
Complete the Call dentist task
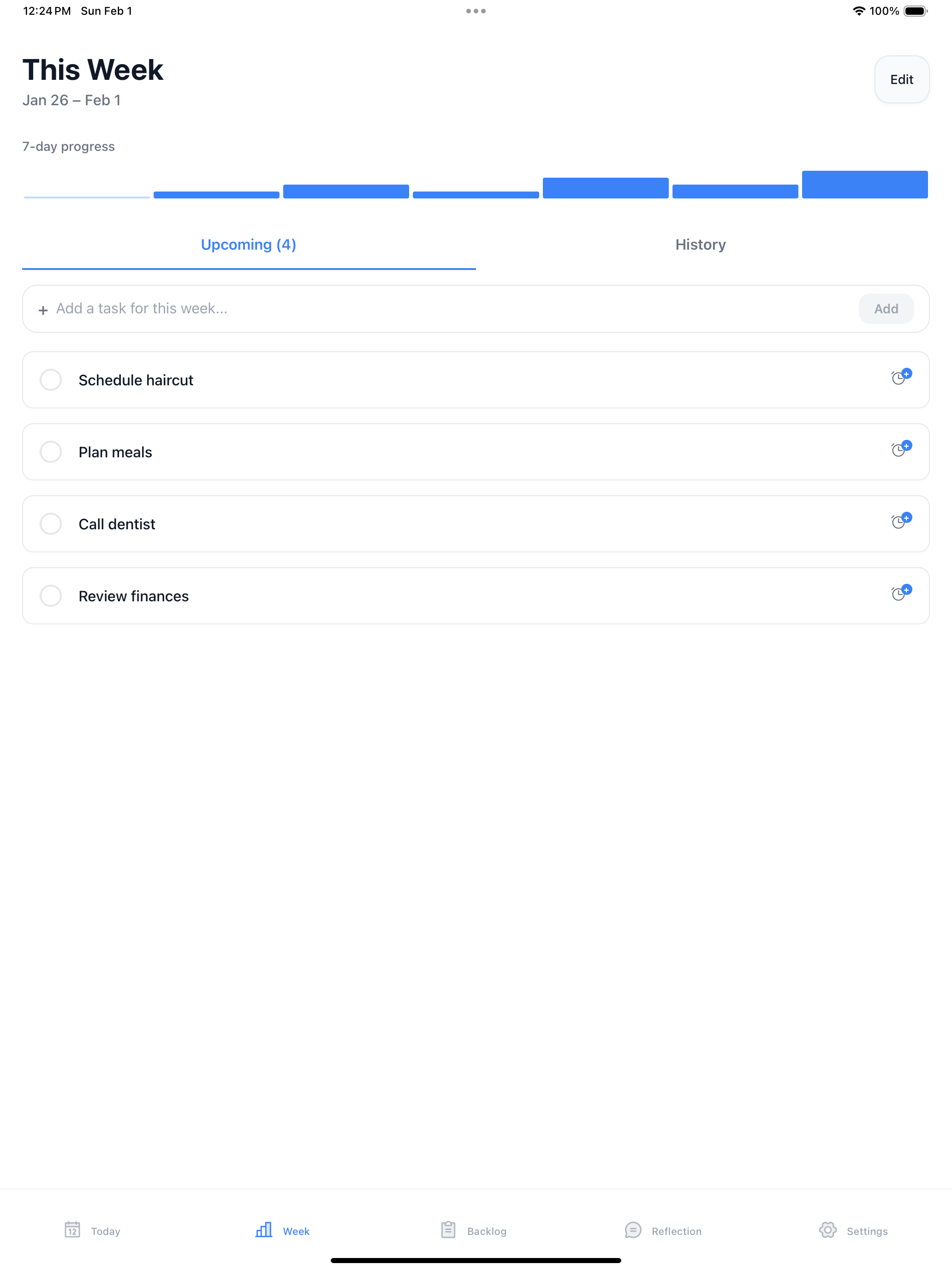tap(50, 524)
